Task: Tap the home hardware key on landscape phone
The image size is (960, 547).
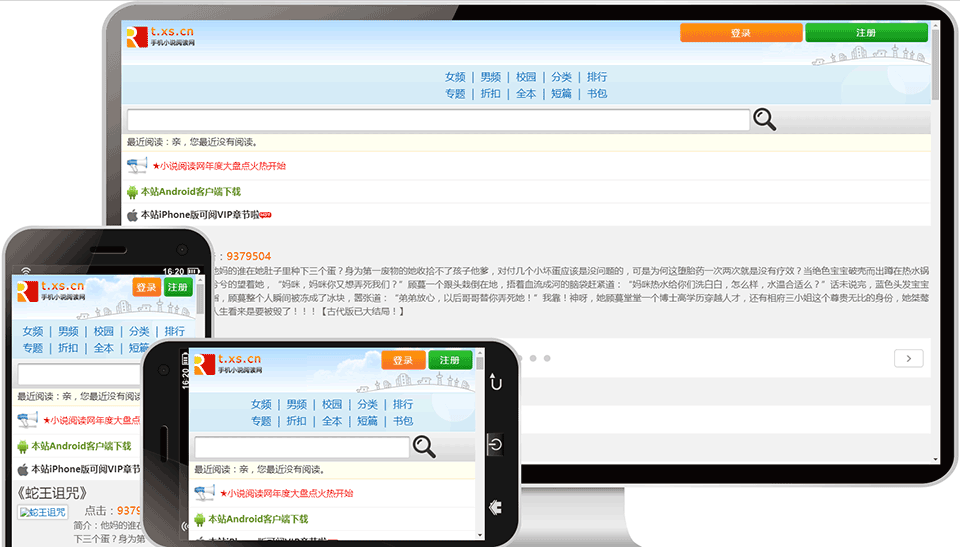Action: tap(496, 507)
